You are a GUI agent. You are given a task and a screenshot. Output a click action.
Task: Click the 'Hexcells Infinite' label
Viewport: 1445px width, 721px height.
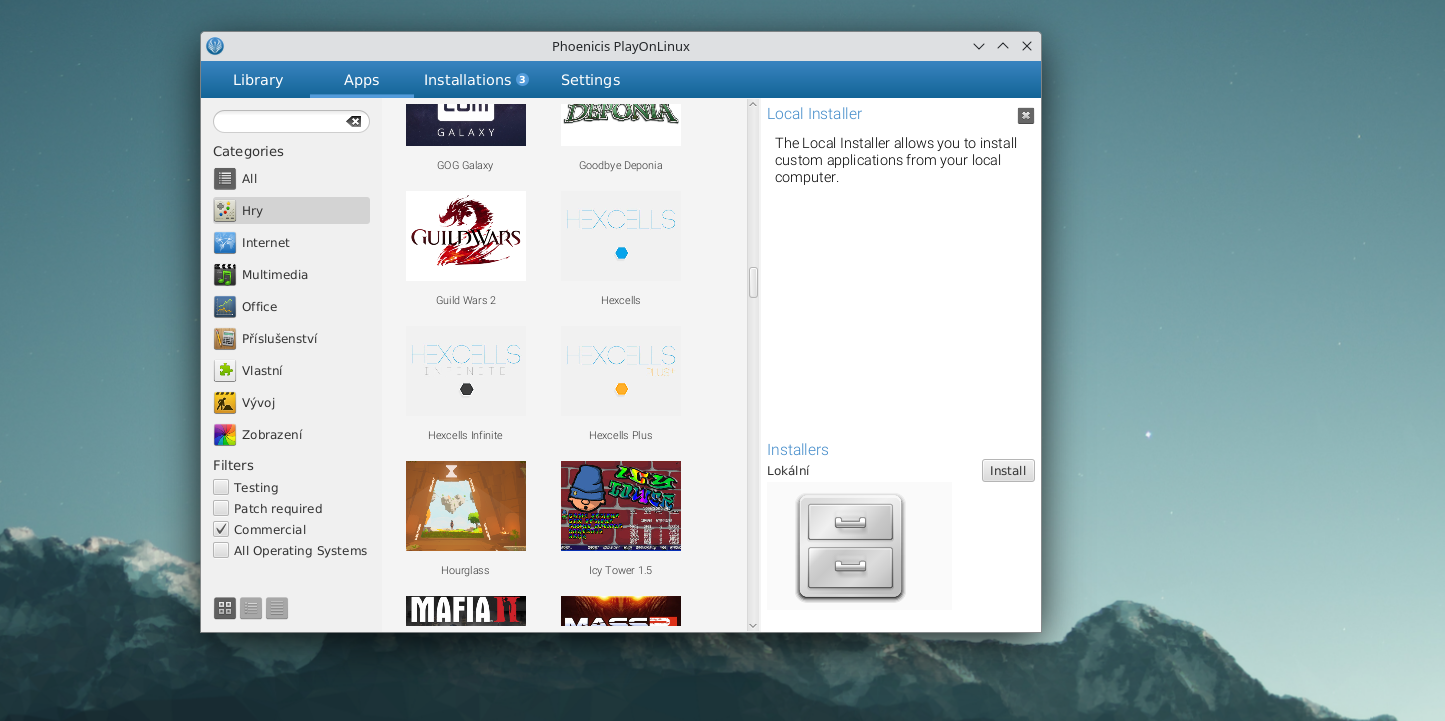466,435
